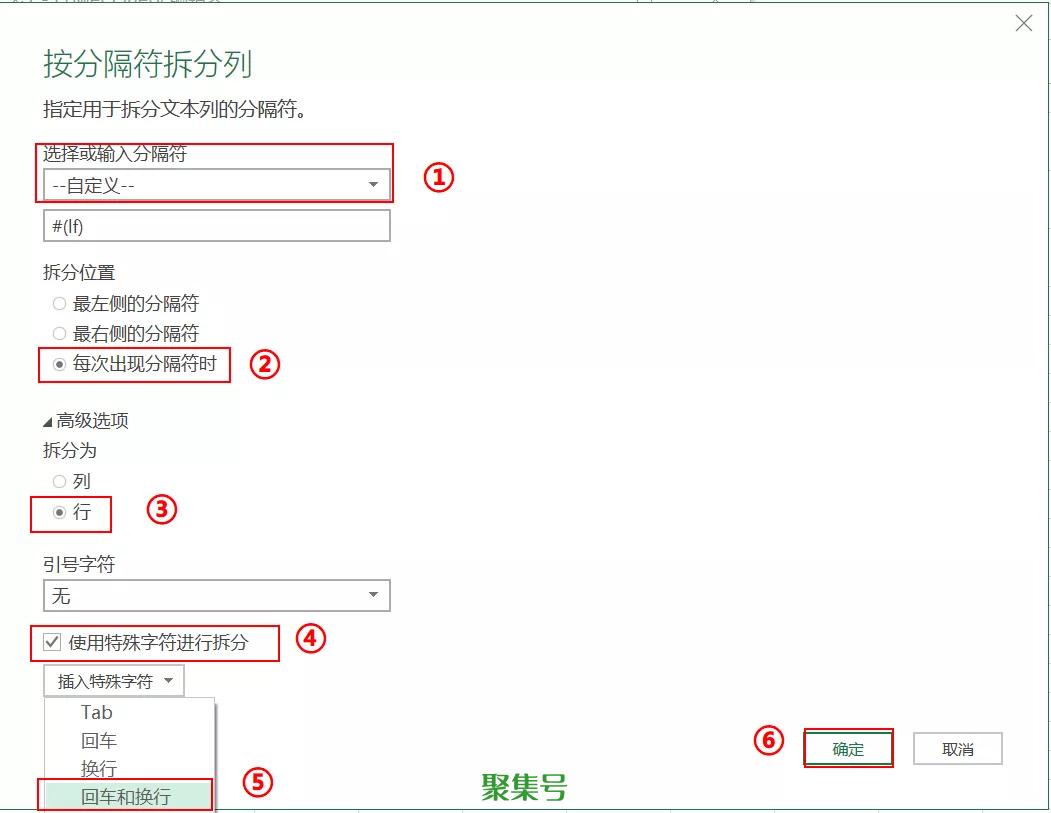The image size is (1051, 813).
Task: Choose Tab from the special character list
Action: (x=97, y=713)
